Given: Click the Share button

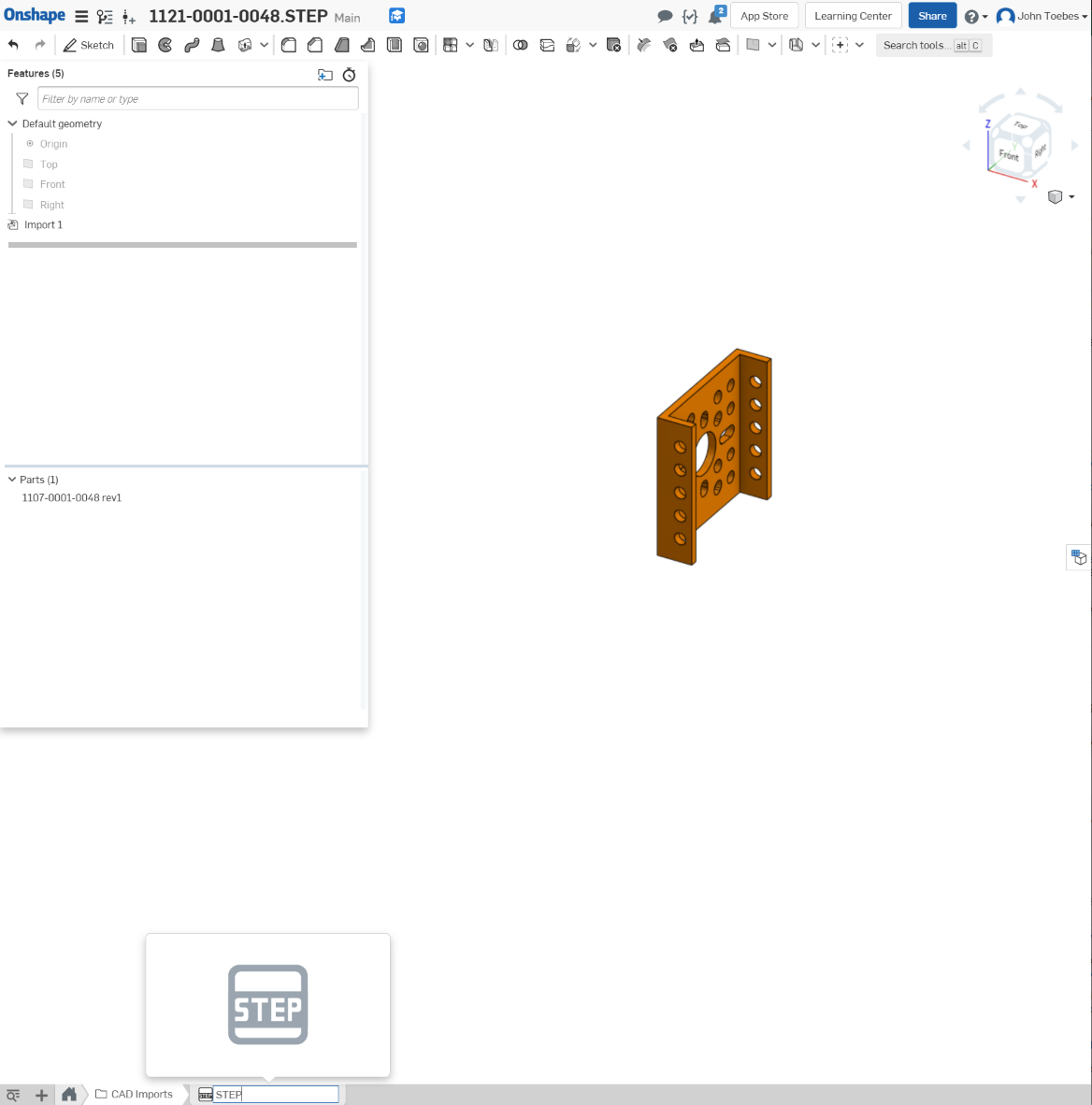Looking at the screenshot, I should [x=932, y=16].
